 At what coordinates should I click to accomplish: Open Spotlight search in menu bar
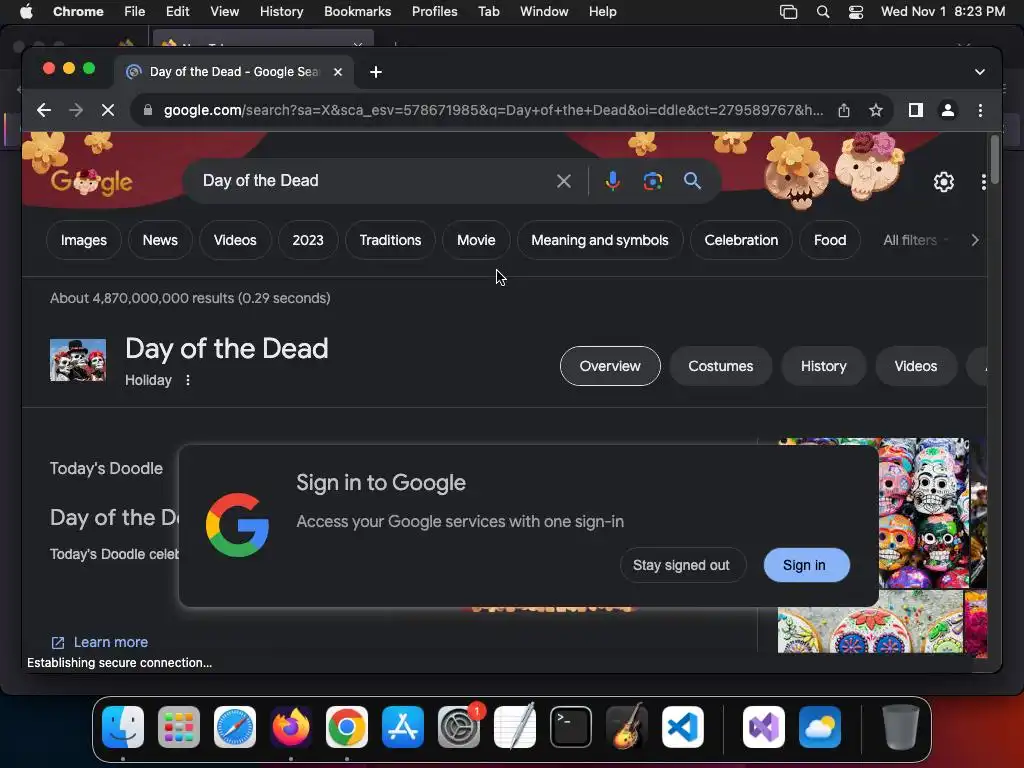click(x=823, y=12)
